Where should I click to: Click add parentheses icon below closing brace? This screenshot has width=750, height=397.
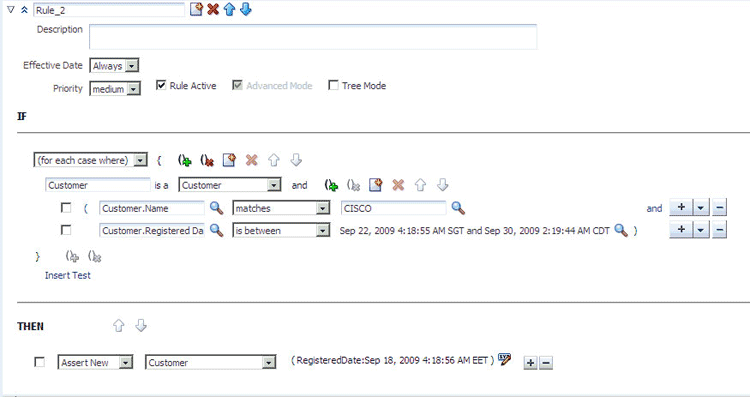pyautogui.click(x=73, y=257)
